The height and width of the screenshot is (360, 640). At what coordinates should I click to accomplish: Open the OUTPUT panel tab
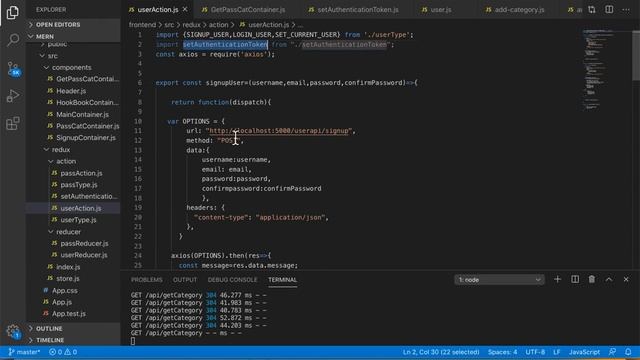click(185, 280)
